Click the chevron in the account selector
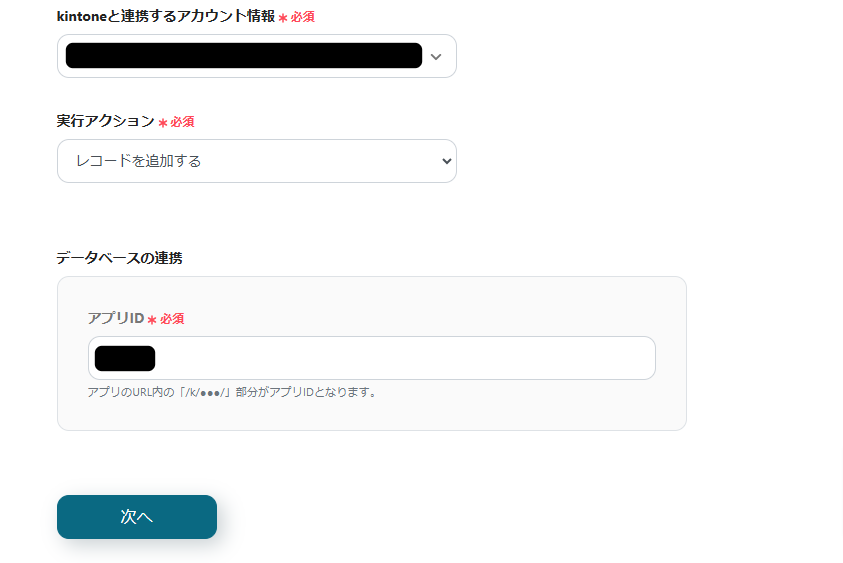This screenshot has height=563, width=843. click(435, 57)
